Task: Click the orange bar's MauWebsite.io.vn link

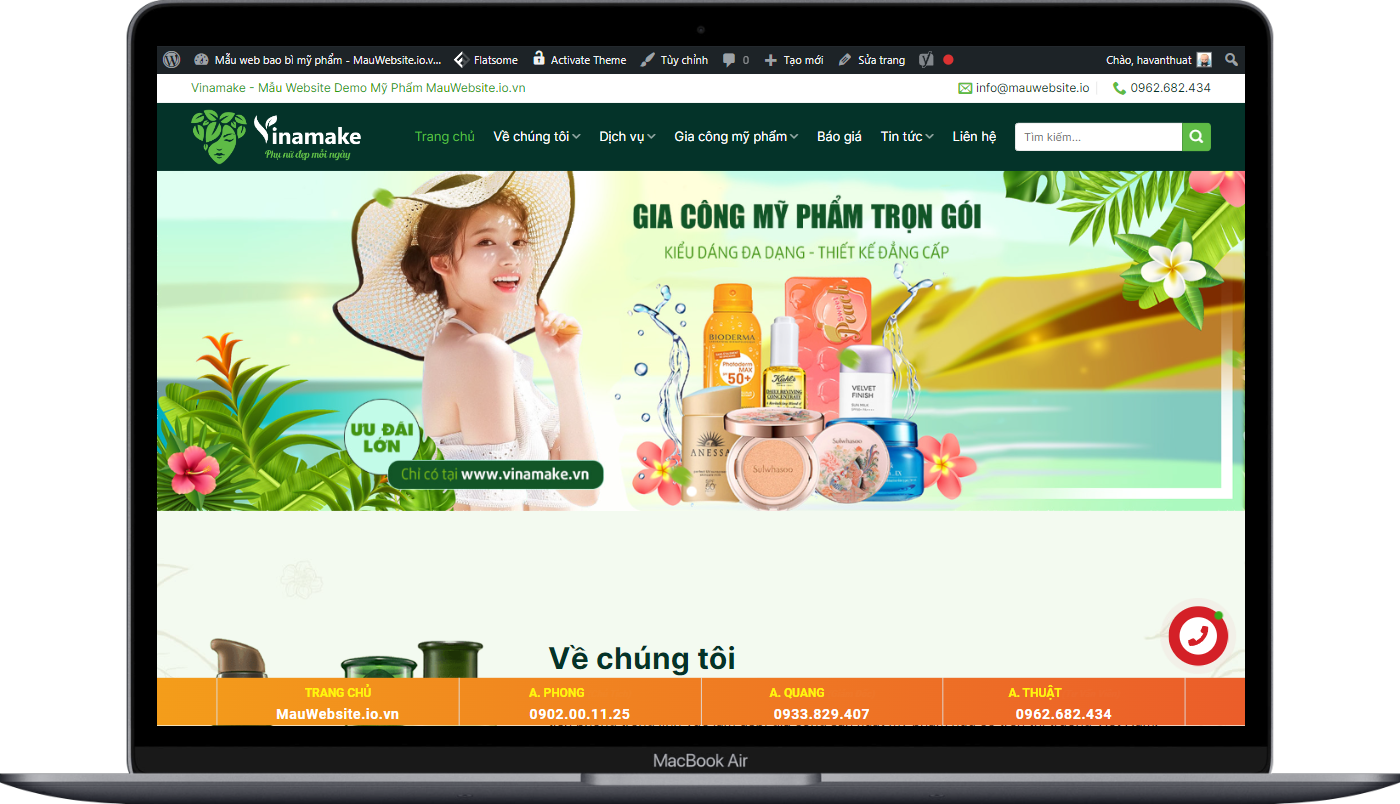Action: [x=338, y=714]
